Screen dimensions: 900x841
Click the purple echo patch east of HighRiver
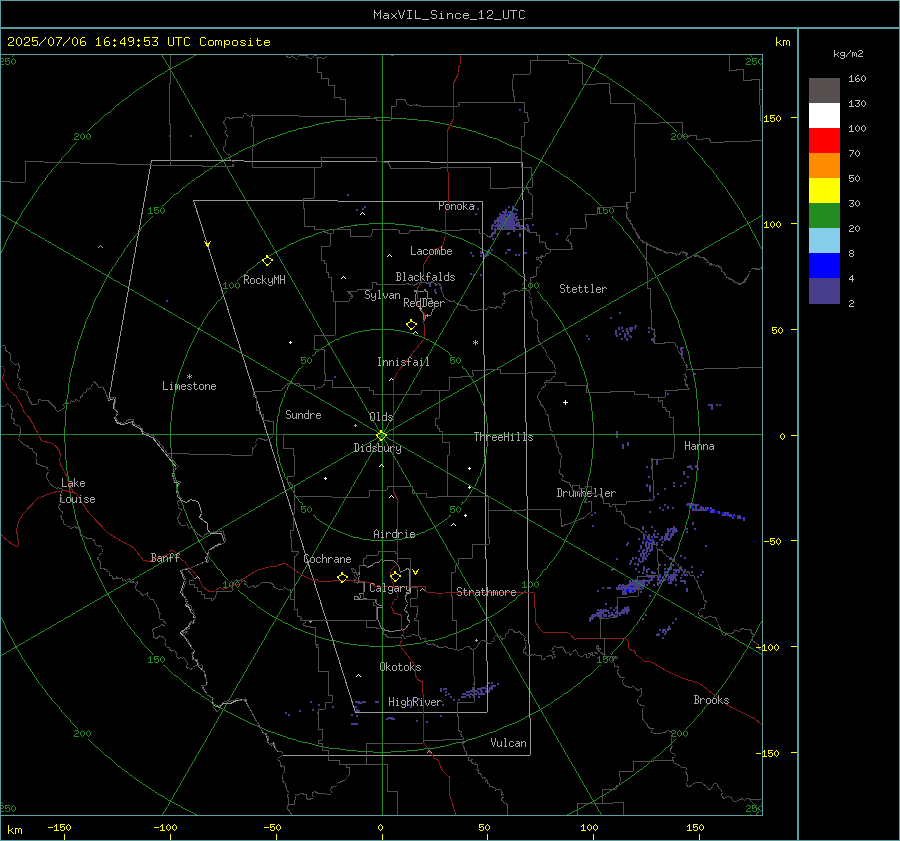coord(478,691)
